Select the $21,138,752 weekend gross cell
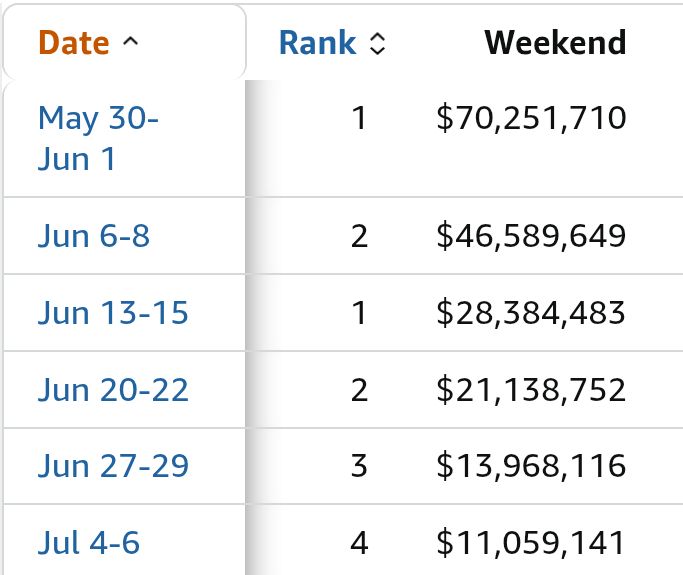 pos(531,389)
